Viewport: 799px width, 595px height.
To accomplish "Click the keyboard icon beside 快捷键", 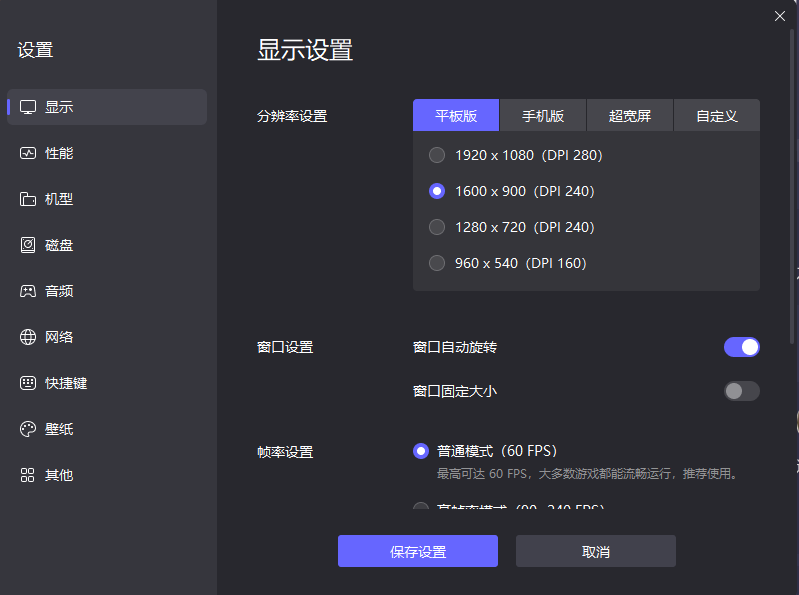I will pos(28,383).
